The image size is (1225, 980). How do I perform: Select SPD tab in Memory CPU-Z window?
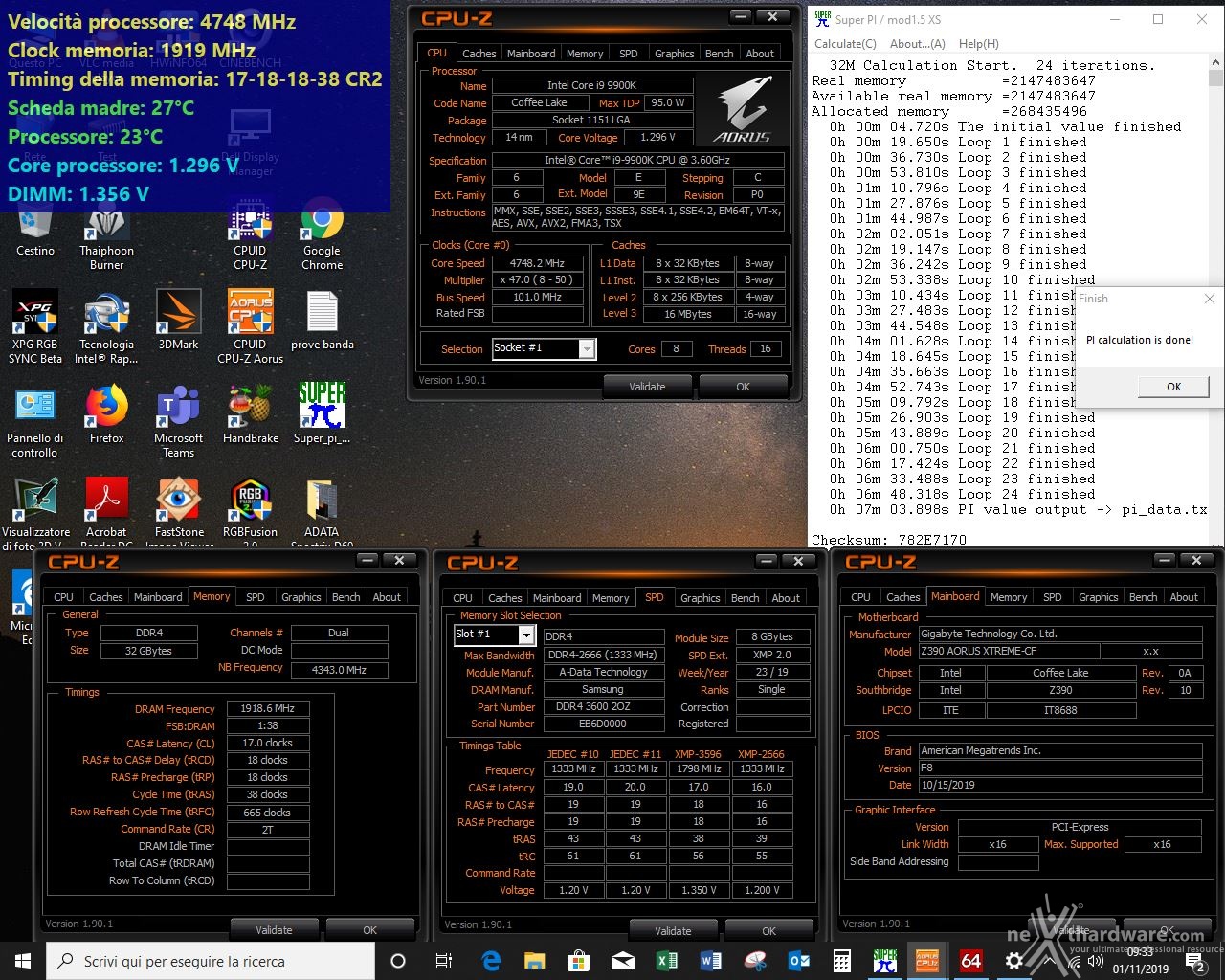point(256,597)
